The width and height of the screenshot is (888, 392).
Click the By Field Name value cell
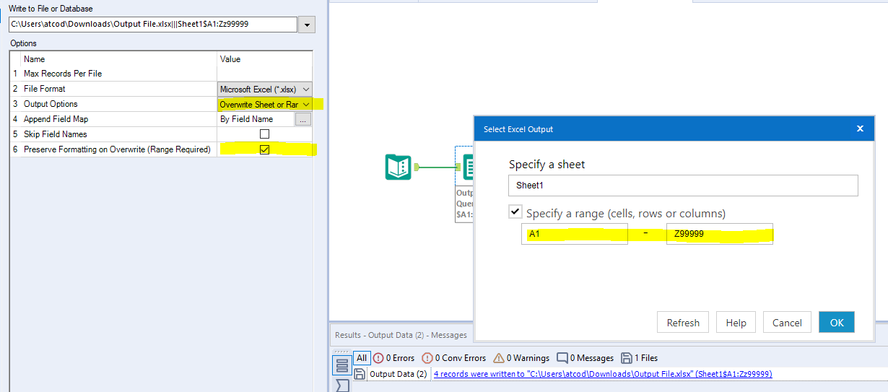point(256,120)
